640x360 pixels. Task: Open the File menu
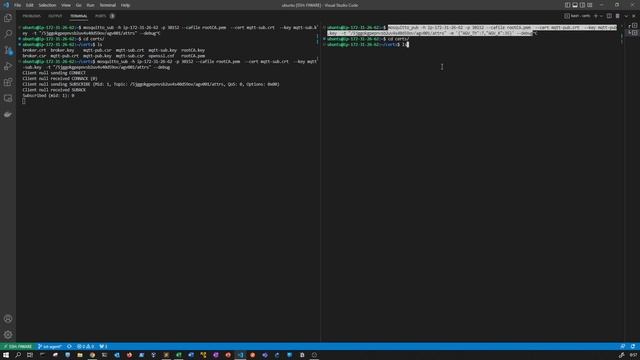coord(18,5)
